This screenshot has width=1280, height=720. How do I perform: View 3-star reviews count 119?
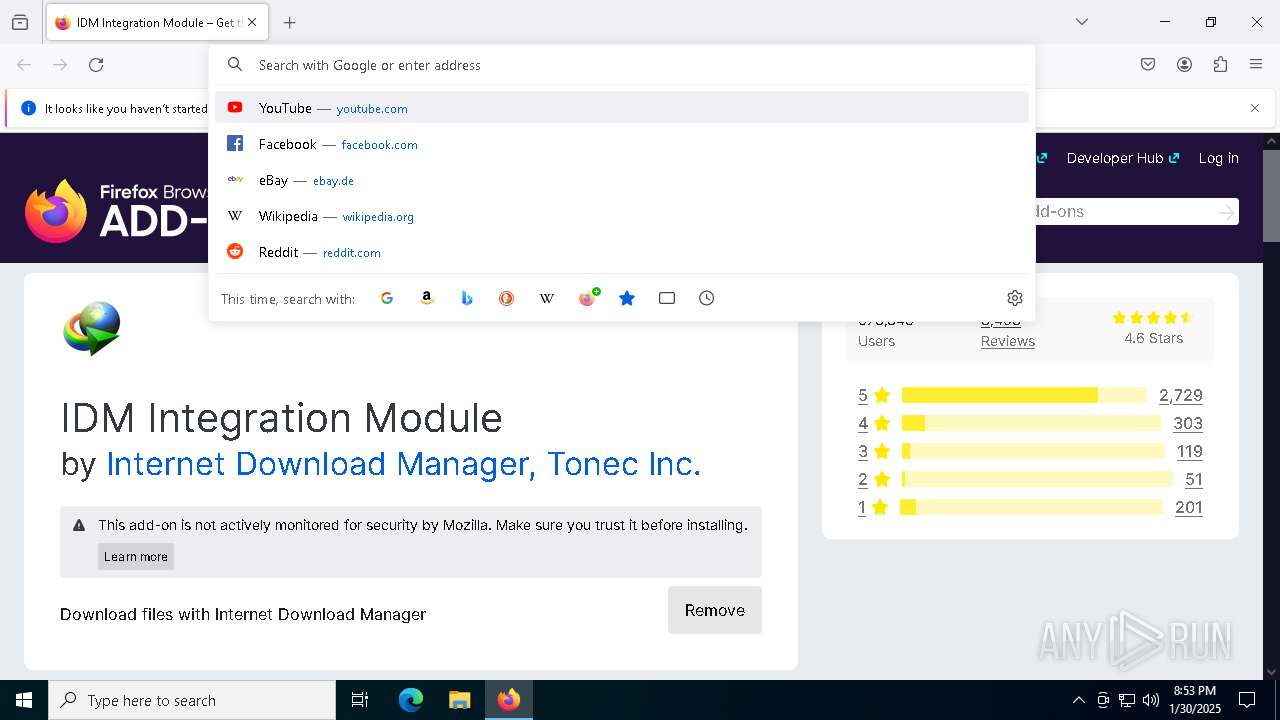pyautogui.click(x=1189, y=451)
